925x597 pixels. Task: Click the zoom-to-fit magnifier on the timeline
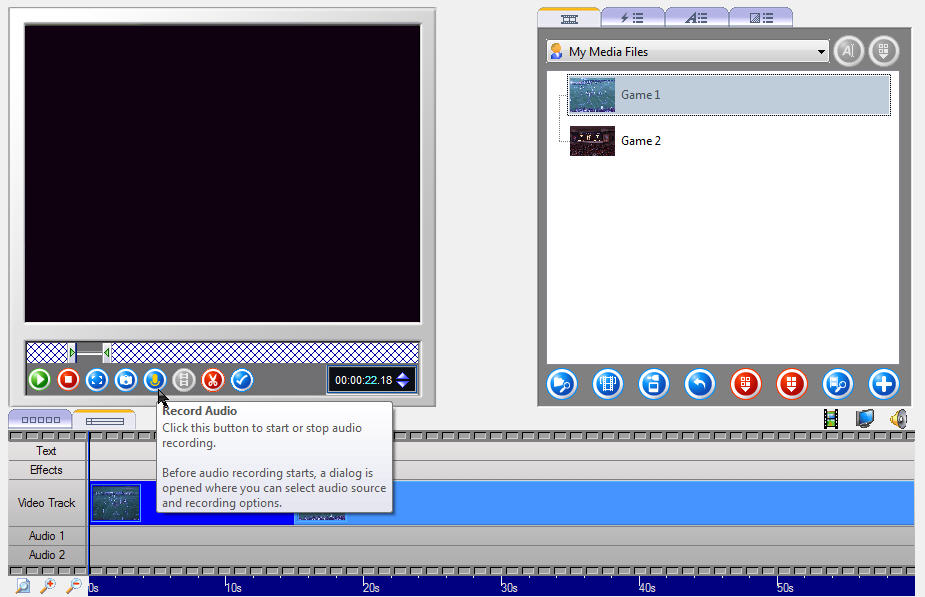click(x=22, y=586)
